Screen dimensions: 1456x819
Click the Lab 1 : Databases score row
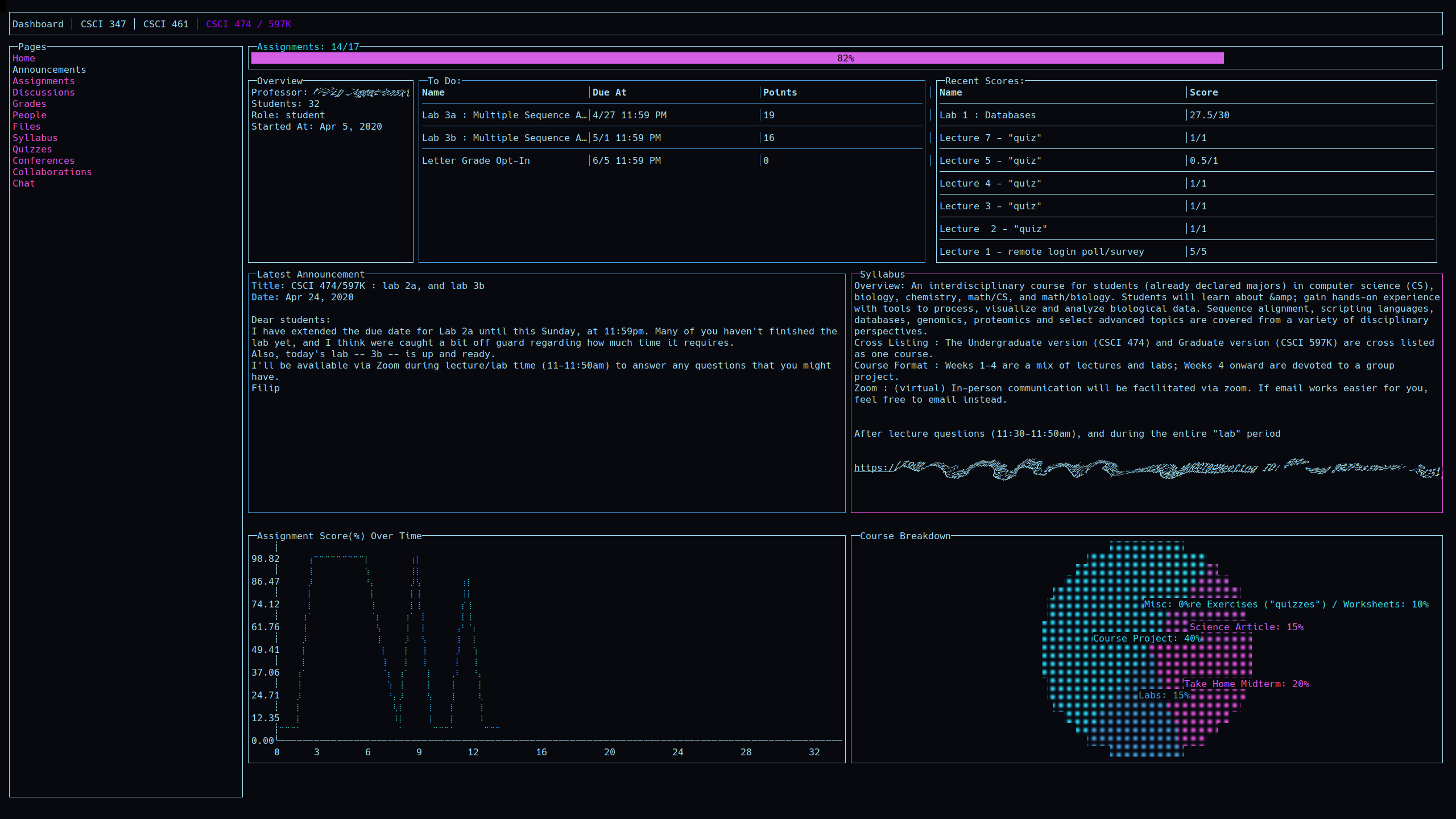pos(987,115)
